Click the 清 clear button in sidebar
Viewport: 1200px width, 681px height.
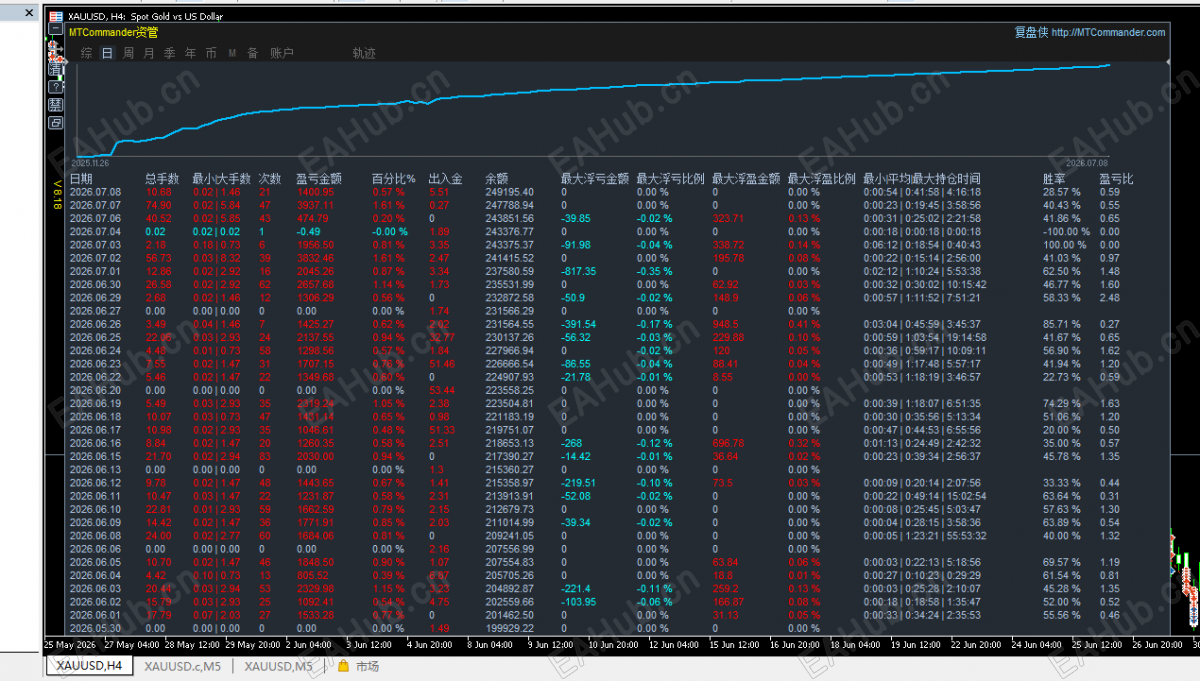(x=56, y=69)
